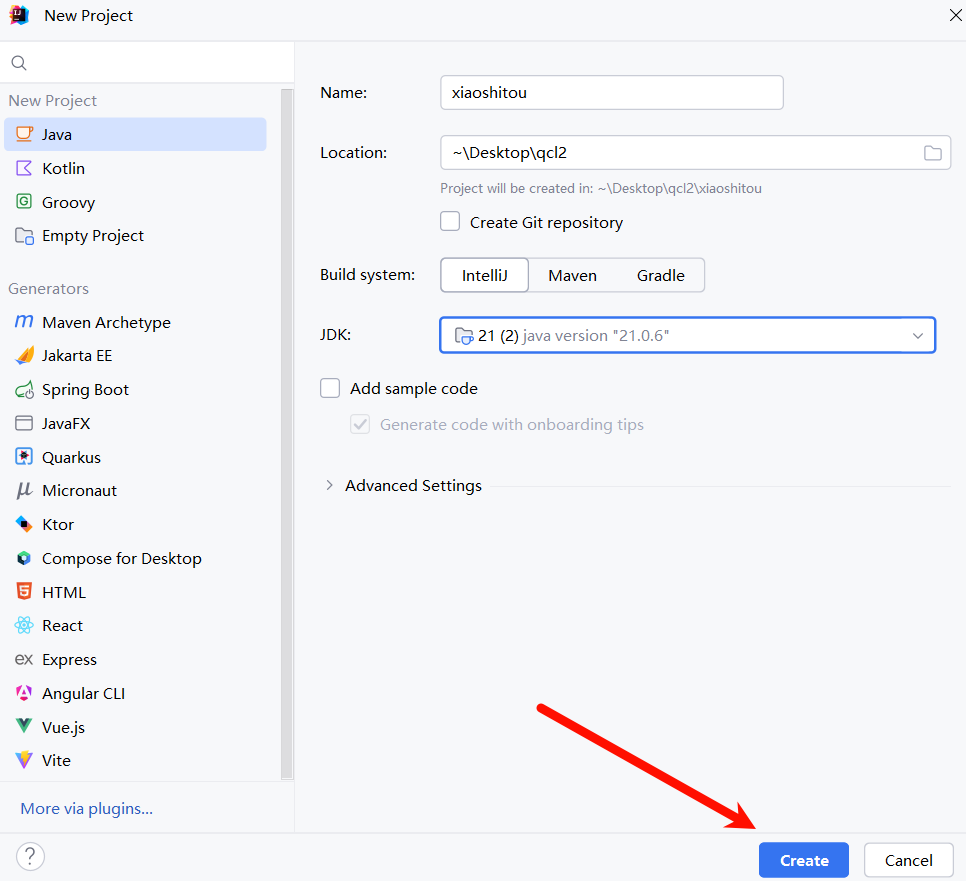Select Groovy project type

135,202
